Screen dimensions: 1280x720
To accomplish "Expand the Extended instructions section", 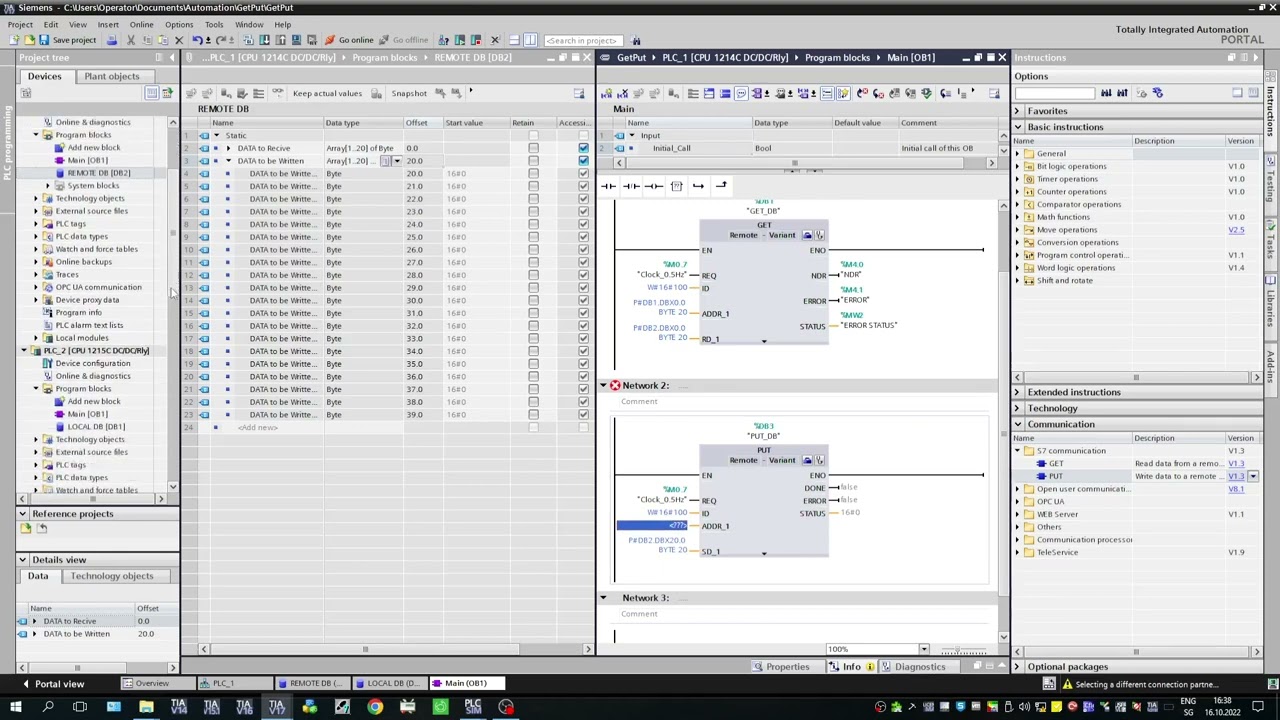I will tap(1018, 392).
